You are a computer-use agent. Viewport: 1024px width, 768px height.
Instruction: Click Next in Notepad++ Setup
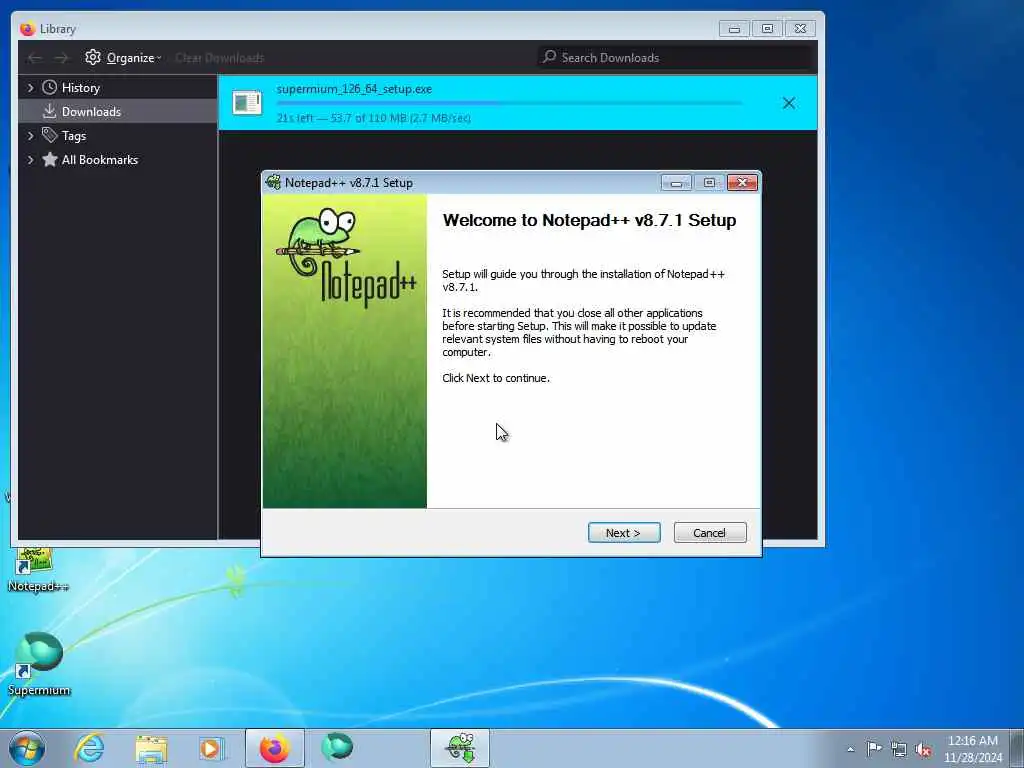pos(624,533)
